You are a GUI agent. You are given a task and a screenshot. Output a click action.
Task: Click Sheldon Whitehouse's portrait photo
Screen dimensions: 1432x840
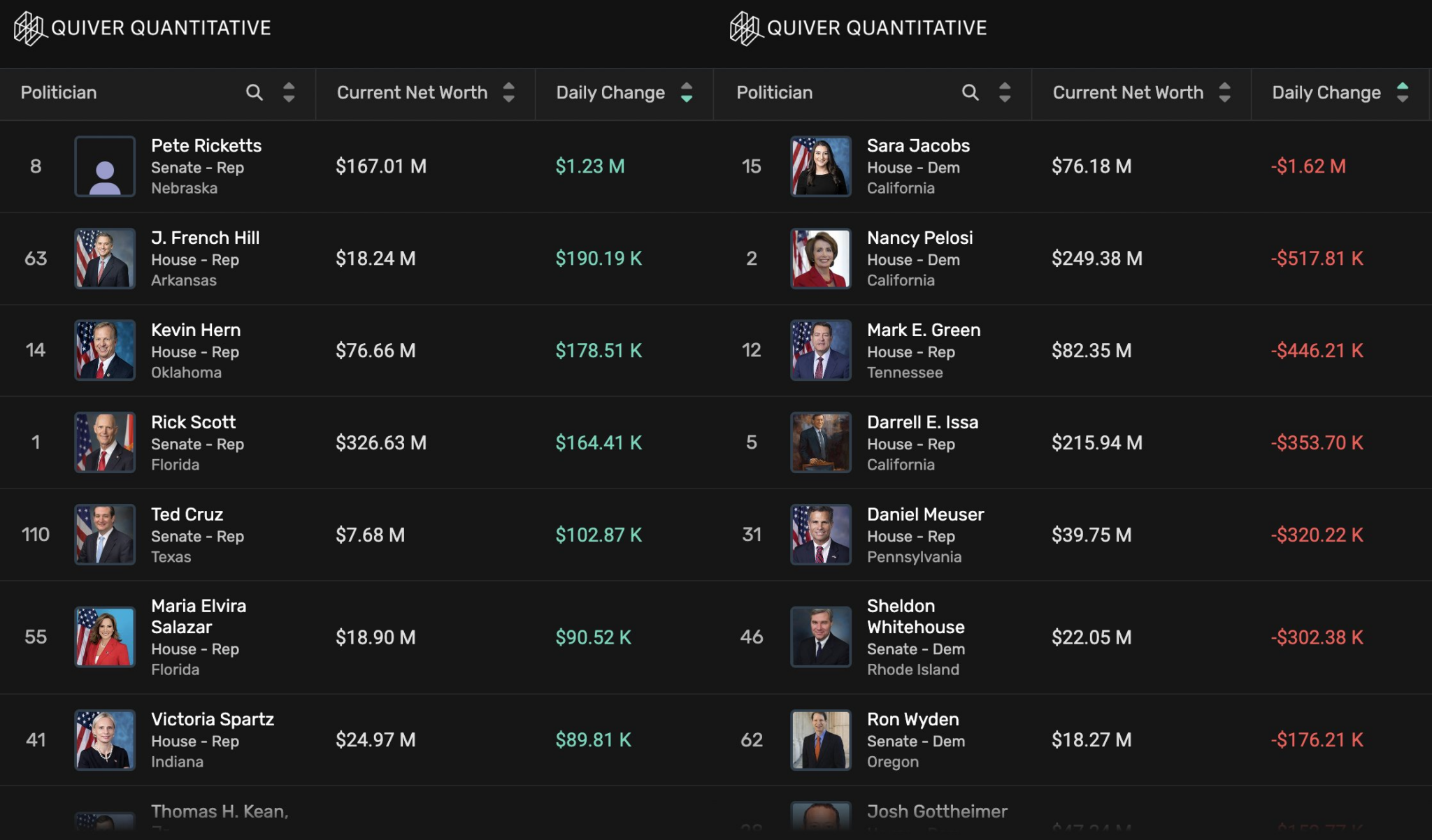(x=821, y=637)
